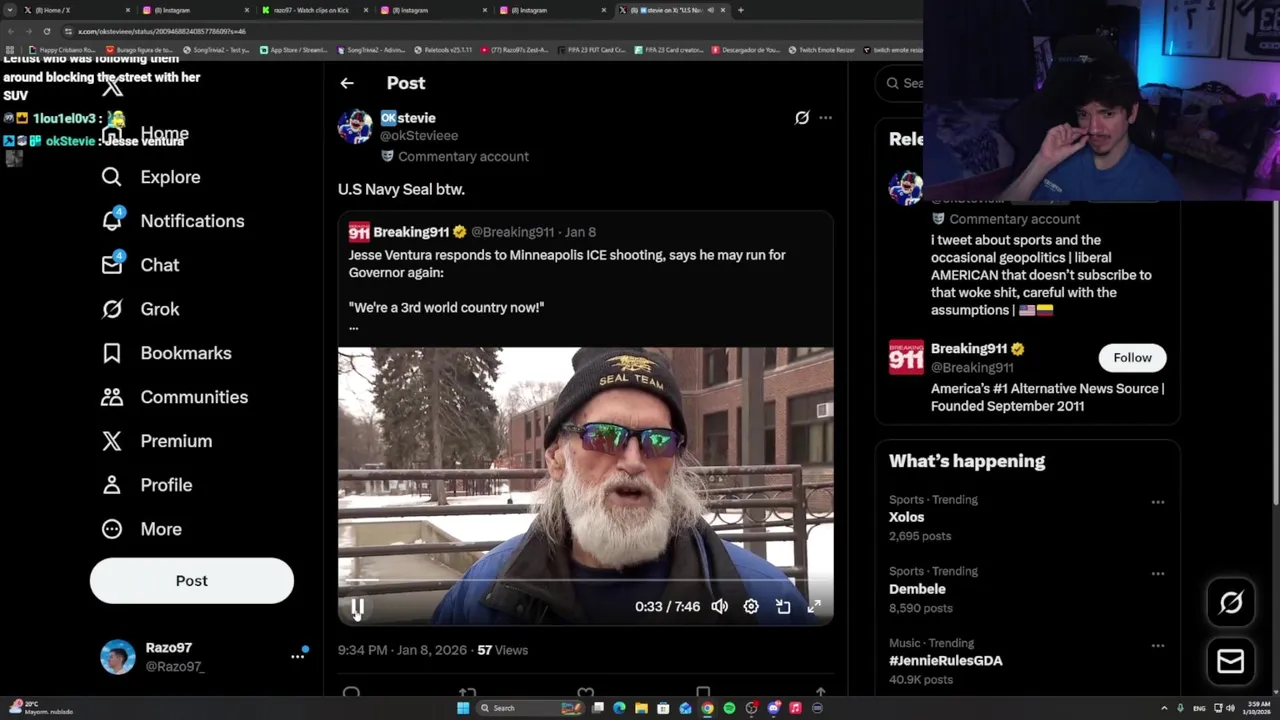Show hidden system tray icons
The width and height of the screenshot is (1280, 720).
(1164, 708)
